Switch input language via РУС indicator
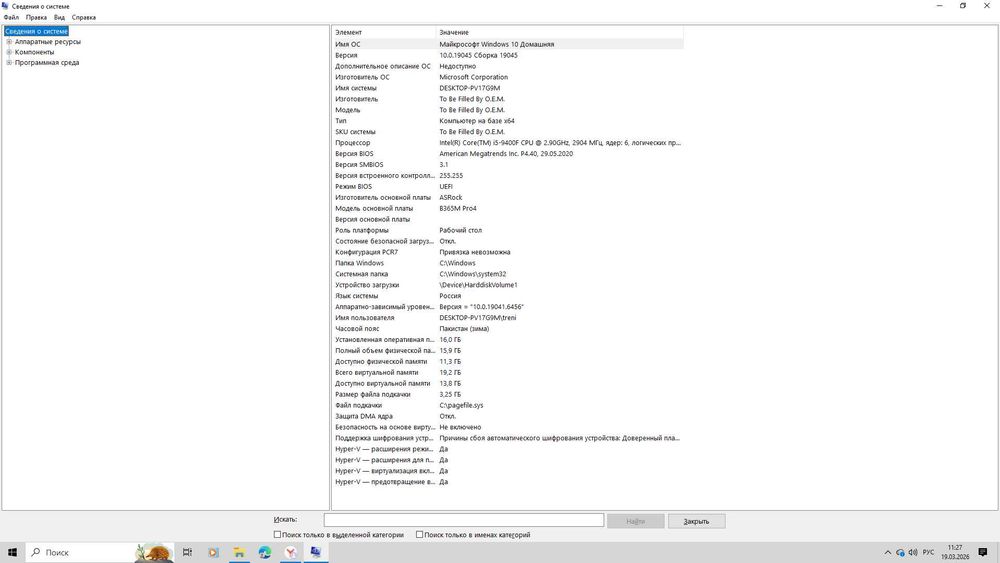Viewport: 1000px width, 563px height. 929,552
